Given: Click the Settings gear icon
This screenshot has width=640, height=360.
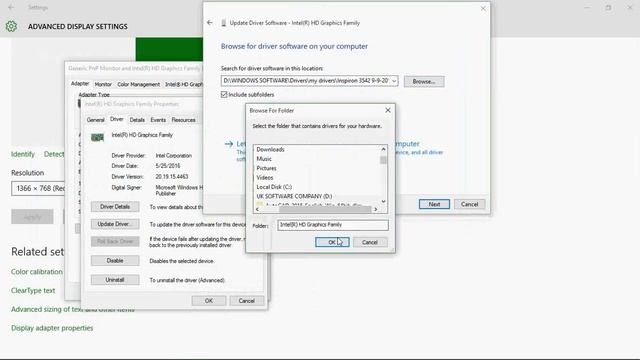Looking at the screenshot, I should pyautogui.click(x=11, y=27).
